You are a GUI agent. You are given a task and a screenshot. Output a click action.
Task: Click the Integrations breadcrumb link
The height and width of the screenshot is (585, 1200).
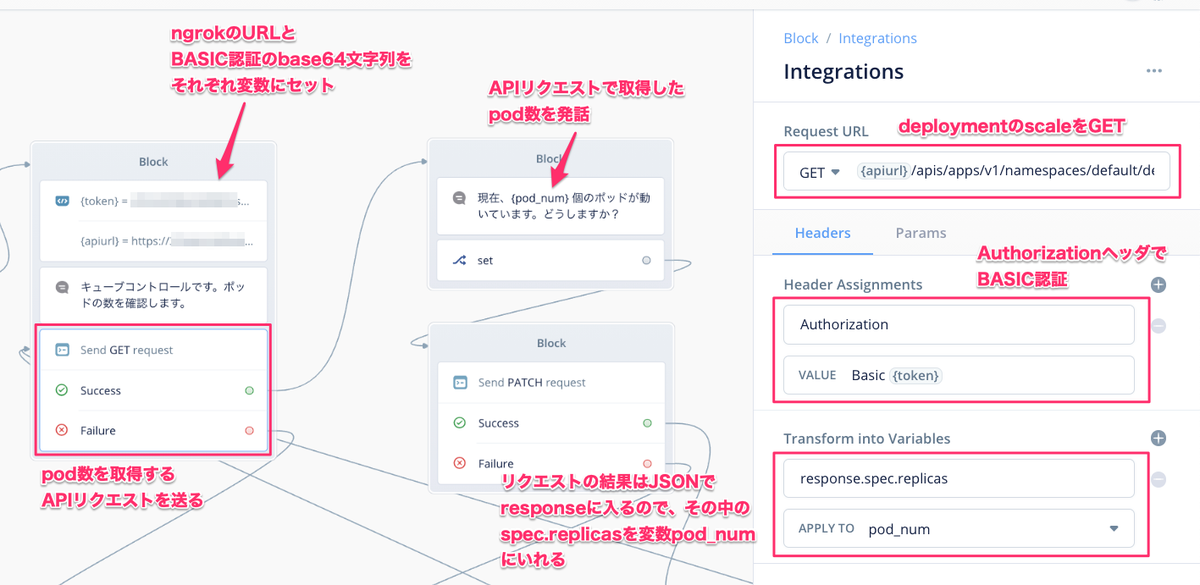click(878, 38)
